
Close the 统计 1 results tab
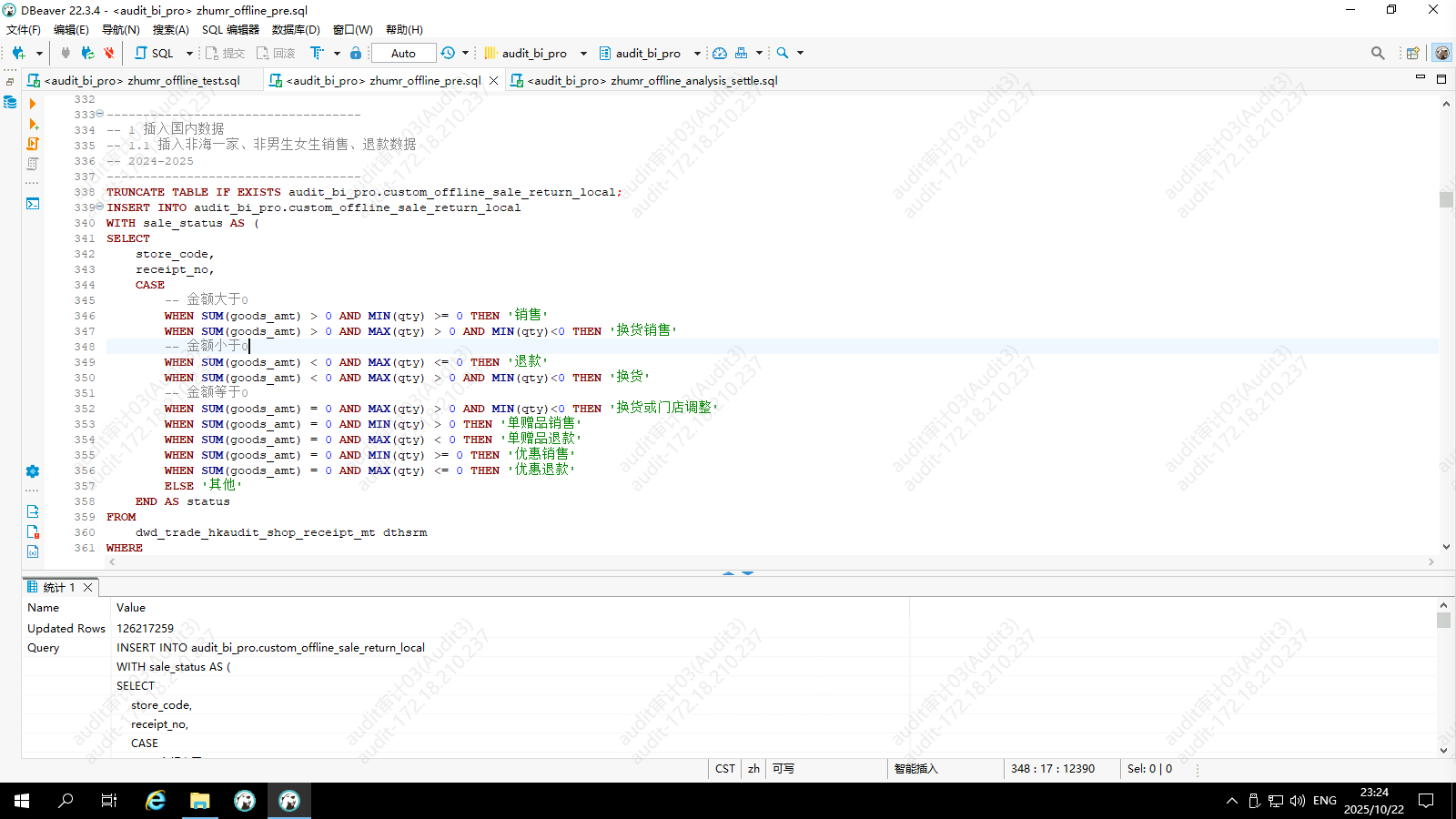88,587
